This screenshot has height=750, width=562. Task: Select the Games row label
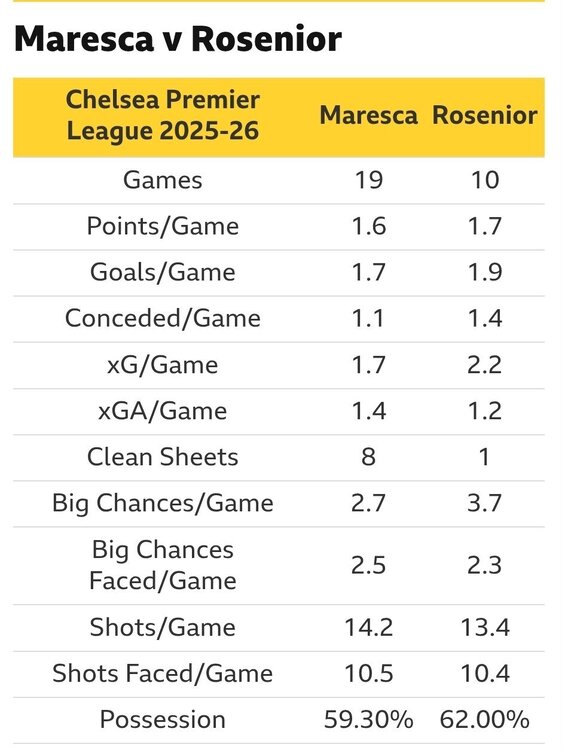163,180
